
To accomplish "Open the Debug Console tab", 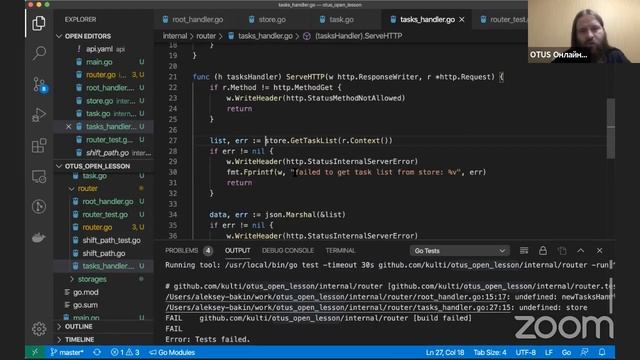I will tap(288, 251).
